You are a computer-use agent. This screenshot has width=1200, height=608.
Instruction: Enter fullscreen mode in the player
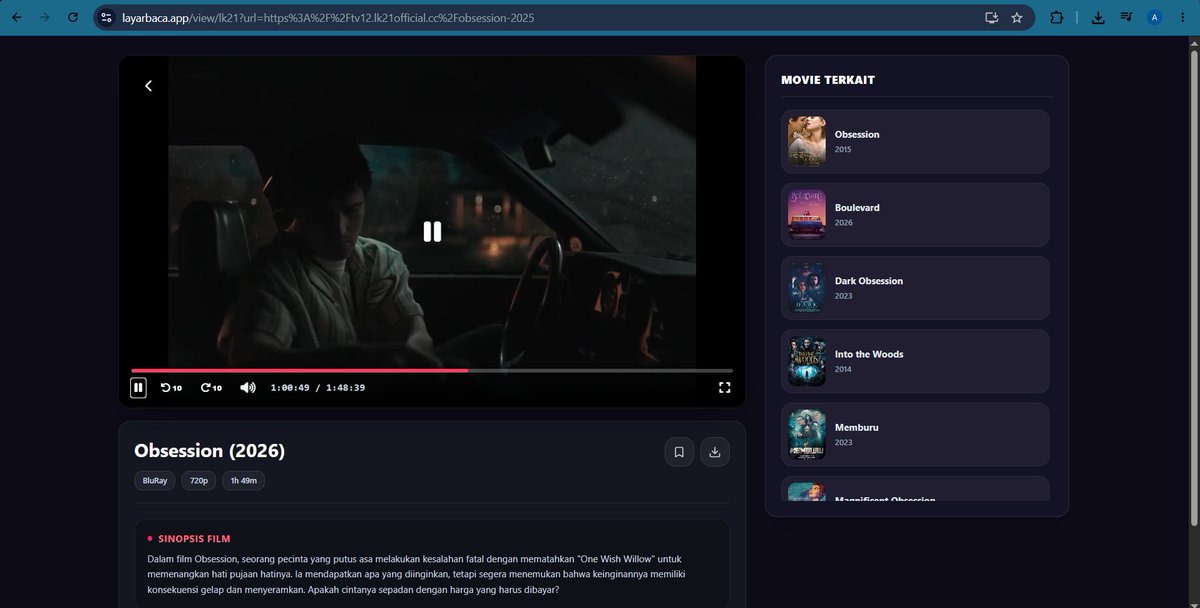point(725,387)
